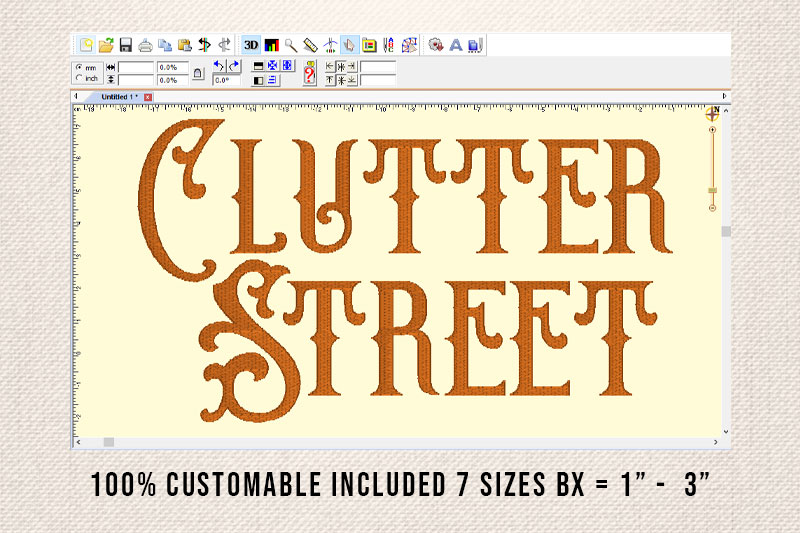This screenshot has width=800, height=533.
Task: Click the black-left half rectangle icon
Action: pos(258,81)
